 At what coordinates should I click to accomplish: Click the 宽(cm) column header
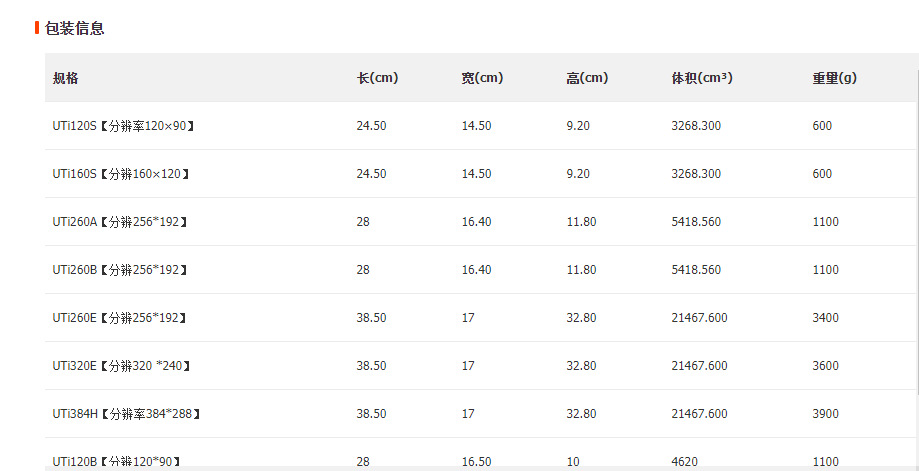pos(482,78)
